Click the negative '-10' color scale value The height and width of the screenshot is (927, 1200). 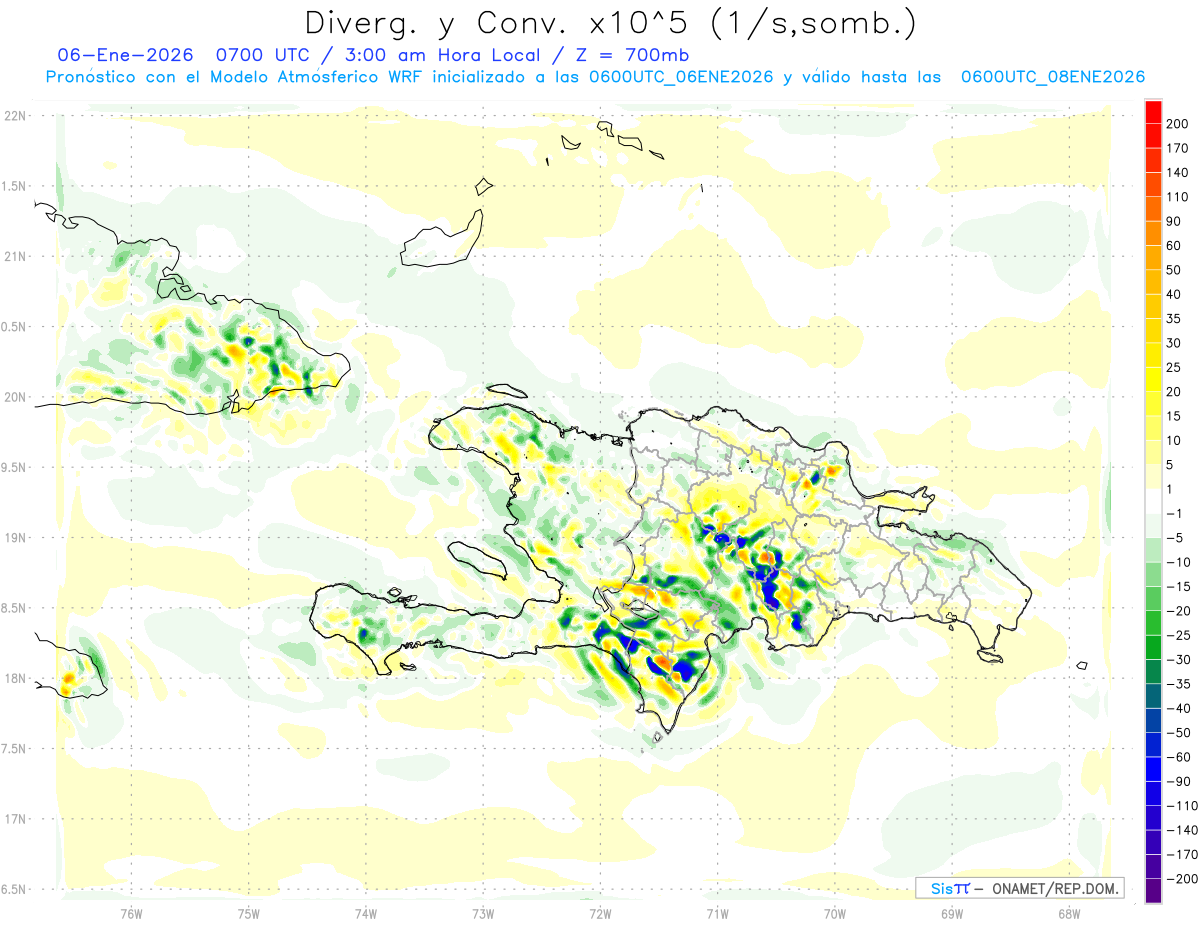tap(1181, 562)
